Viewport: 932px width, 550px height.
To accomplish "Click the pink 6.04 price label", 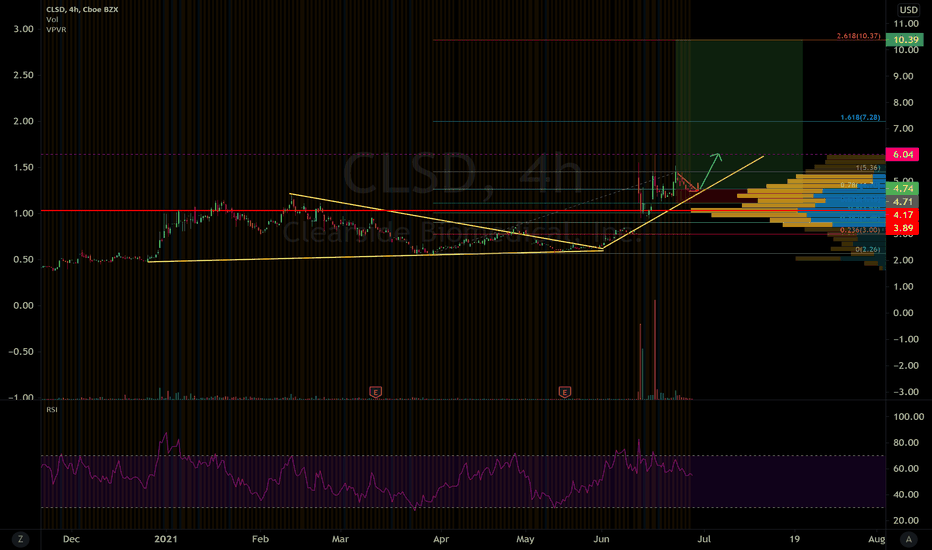I will coord(902,155).
